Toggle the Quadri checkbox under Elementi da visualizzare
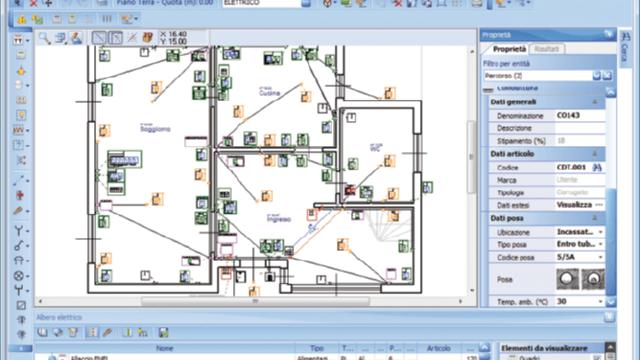The height and width of the screenshot is (360, 640). pyautogui.click(x=597, y=358)
